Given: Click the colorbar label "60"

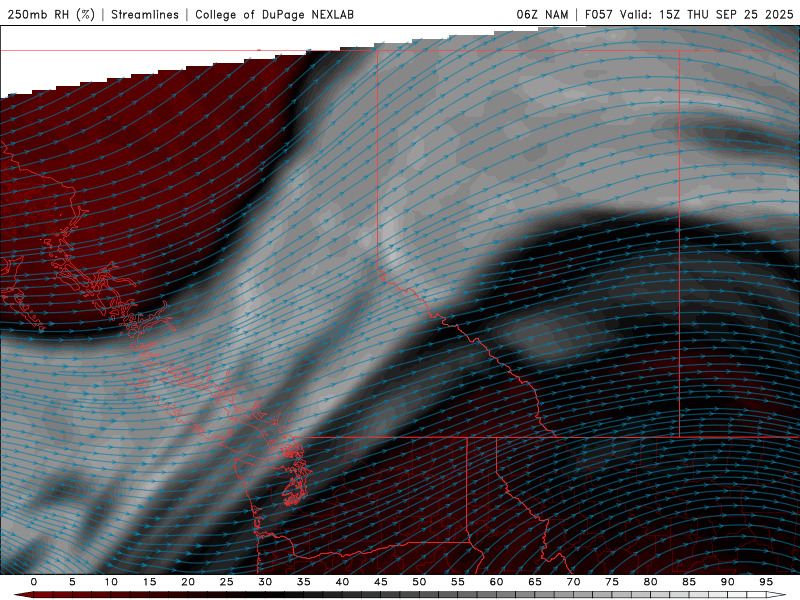Looking at the screenshot, I should 496,582.
